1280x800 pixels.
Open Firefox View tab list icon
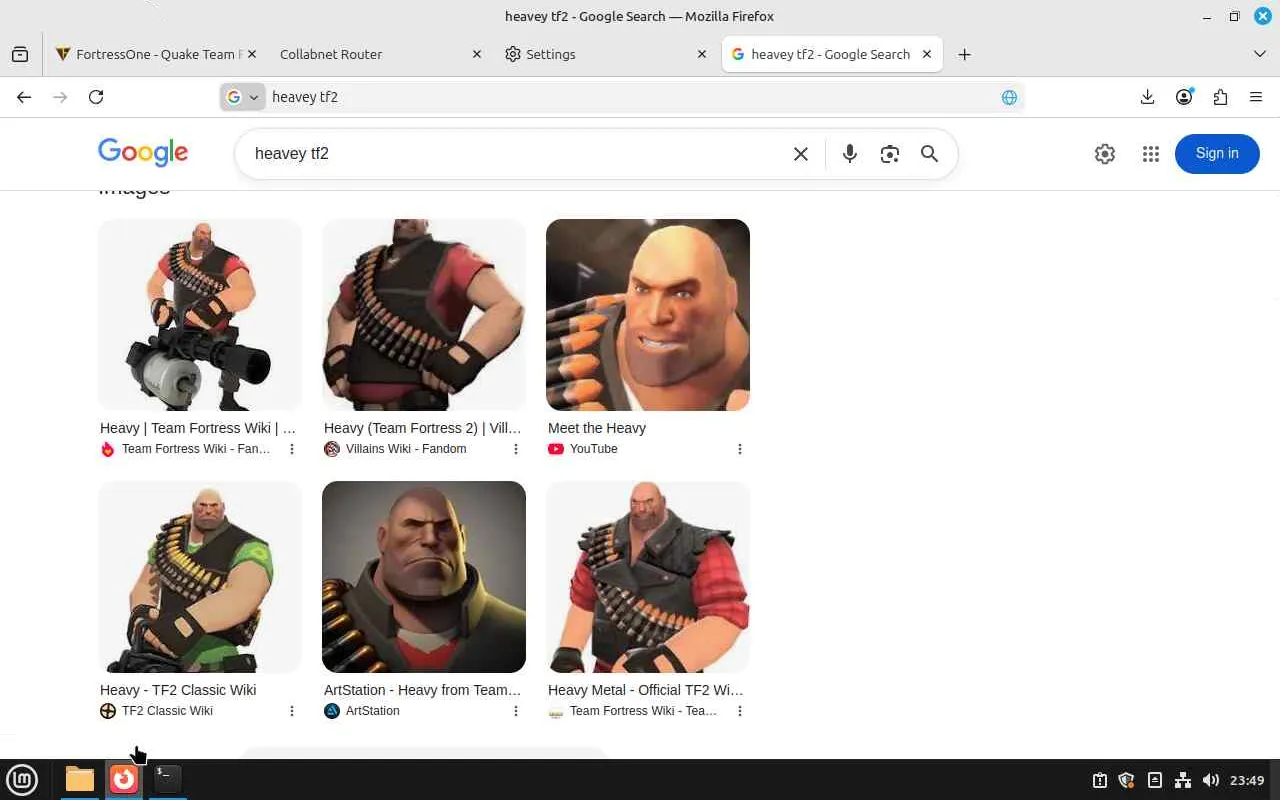[x=20, y=54]
